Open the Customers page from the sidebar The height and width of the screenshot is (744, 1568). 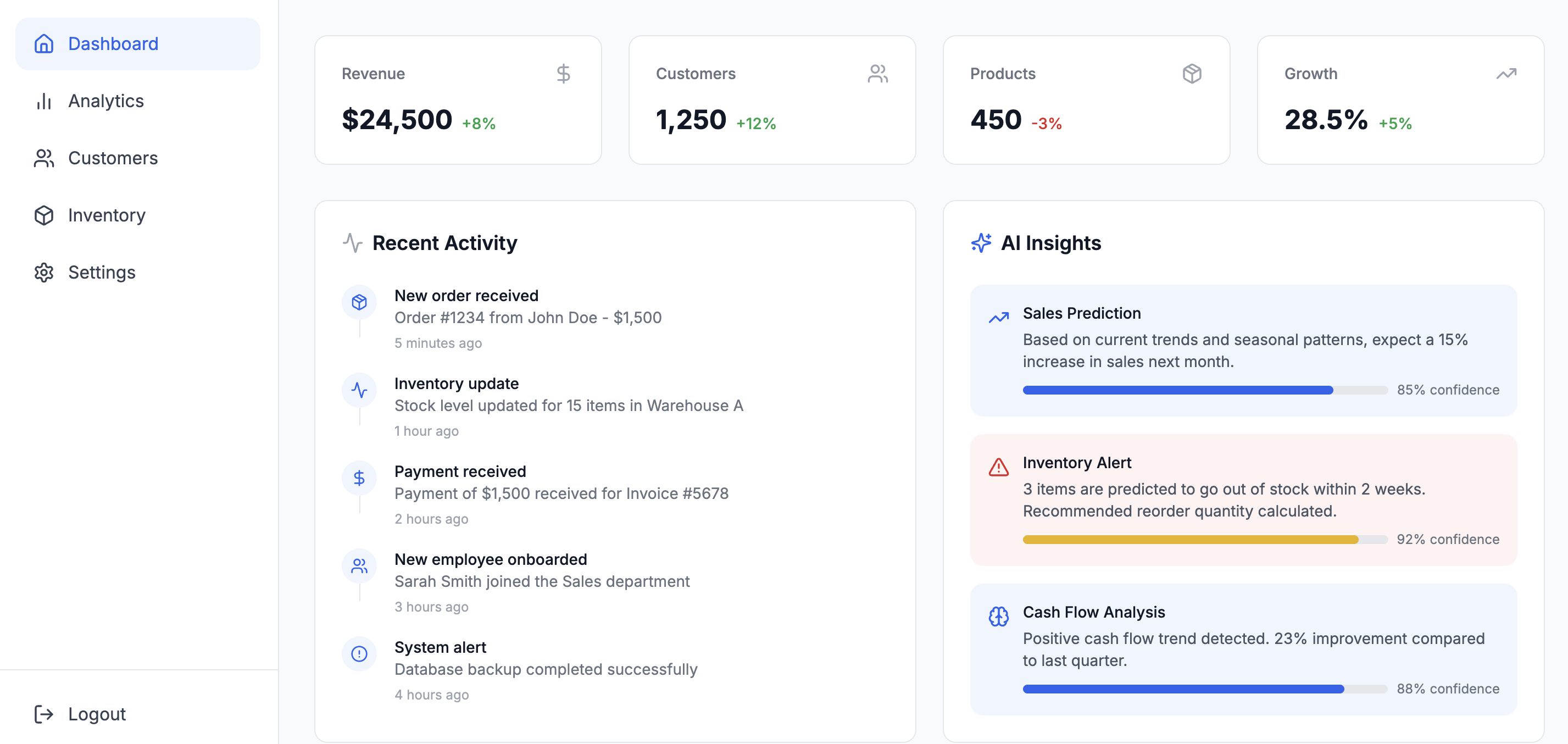click(113, 158)
